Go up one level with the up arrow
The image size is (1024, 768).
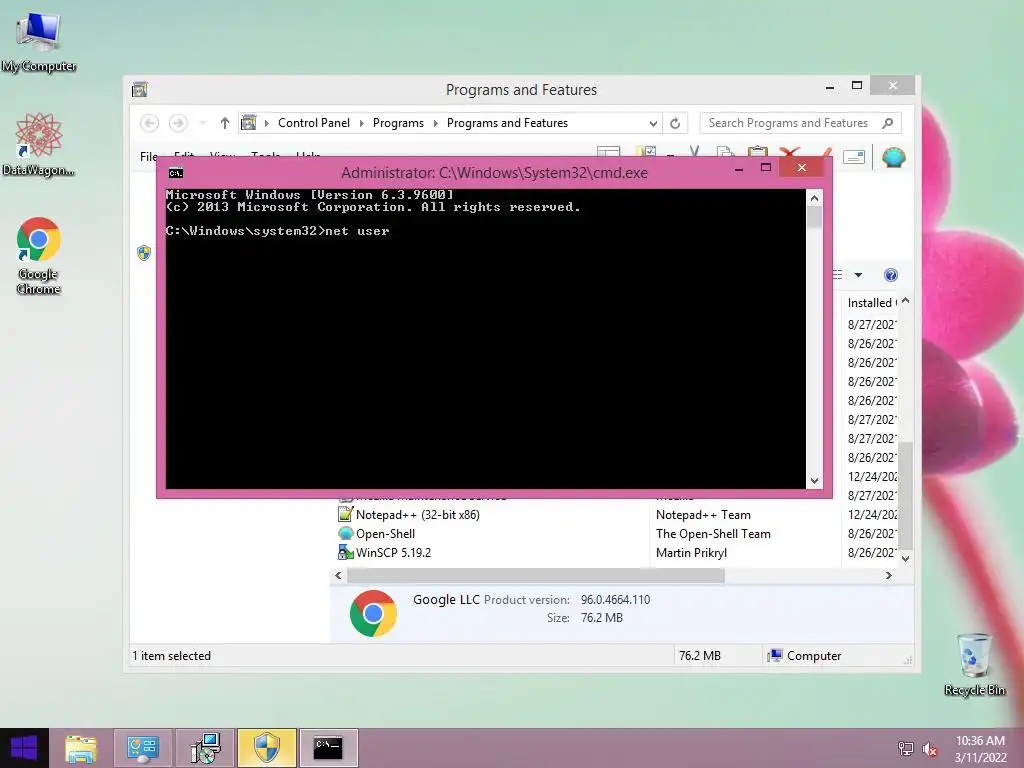coord(225,123)
